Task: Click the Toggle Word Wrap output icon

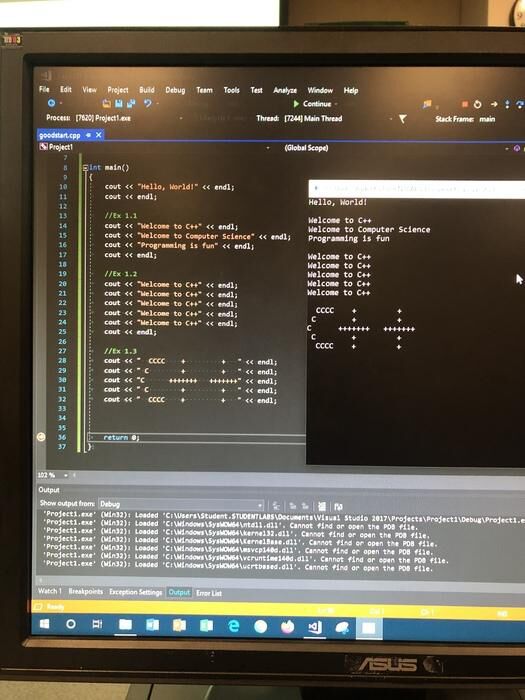Action: click(x=338, y=506)
